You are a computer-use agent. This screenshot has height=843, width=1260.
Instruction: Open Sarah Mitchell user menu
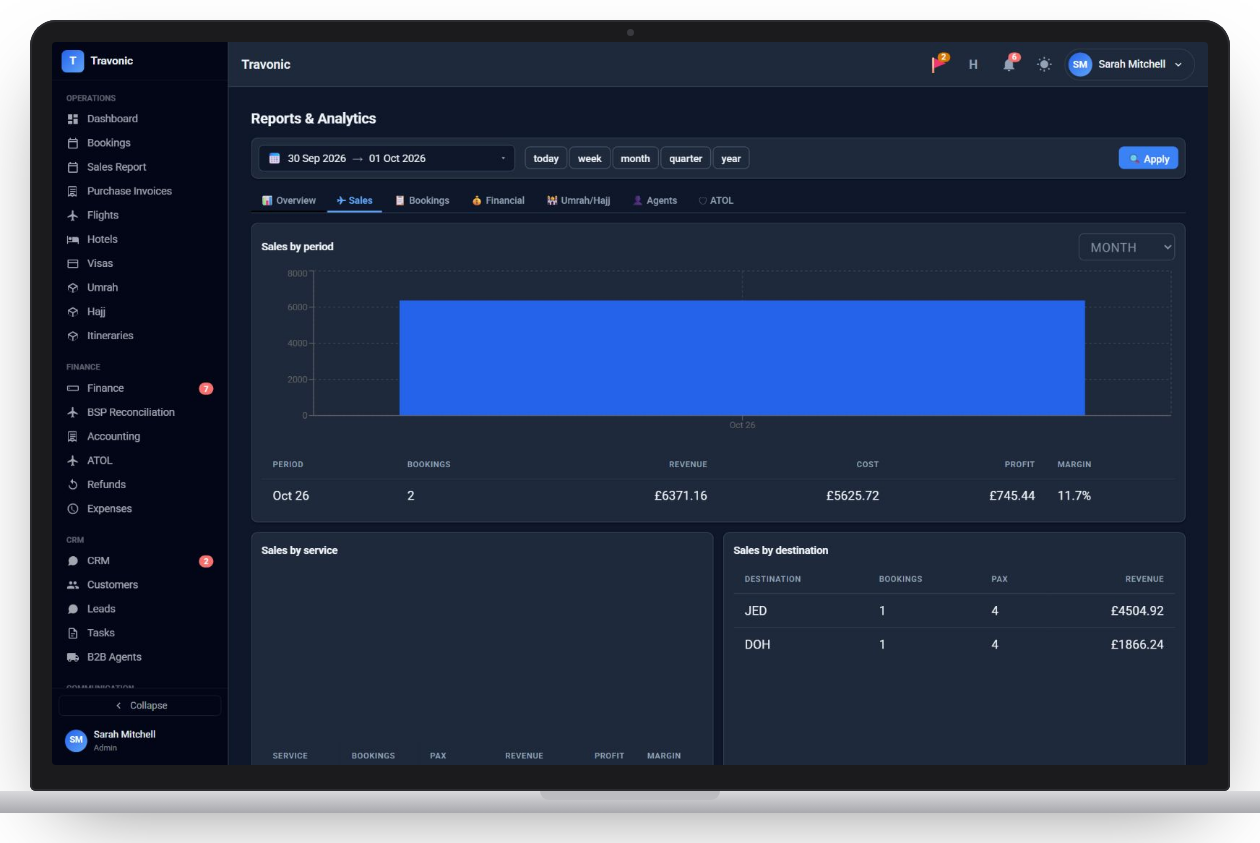click(x=1130, y=64)
